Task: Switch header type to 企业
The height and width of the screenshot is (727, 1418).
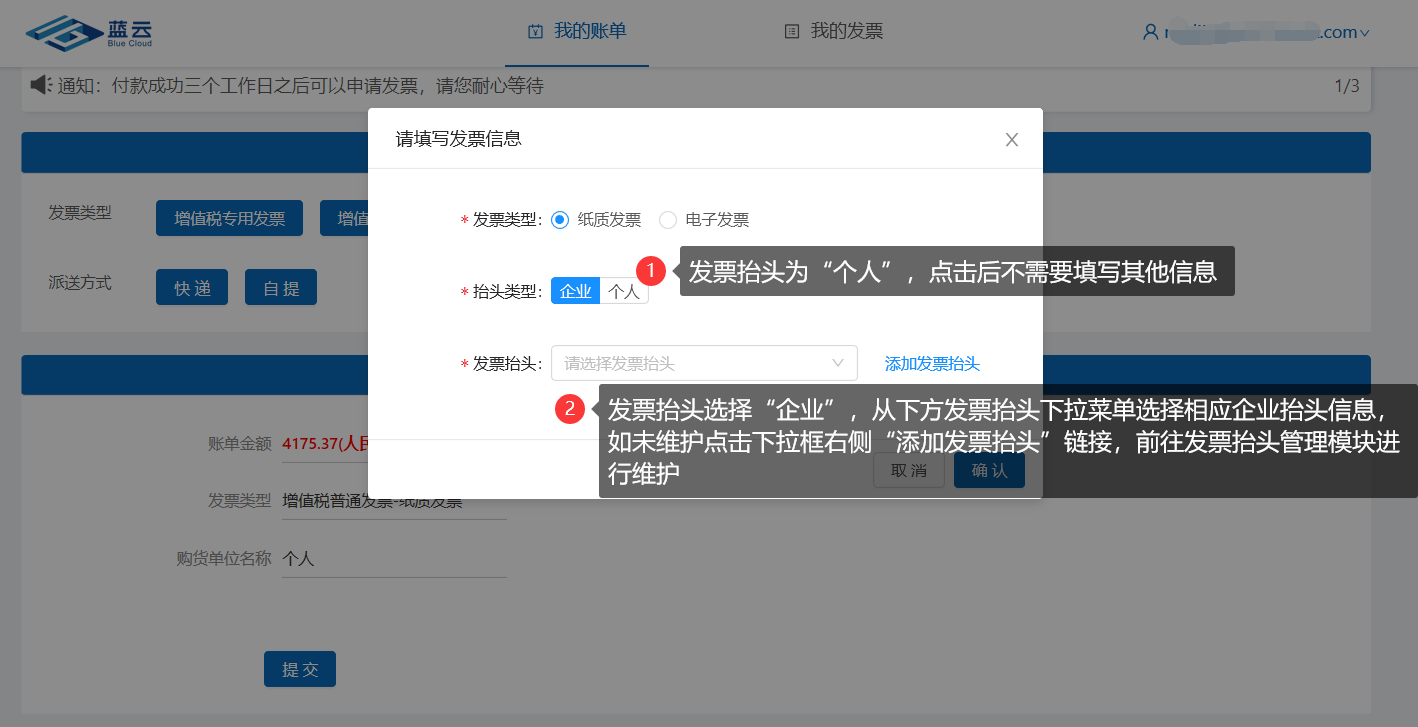Action: pos(576,292)
